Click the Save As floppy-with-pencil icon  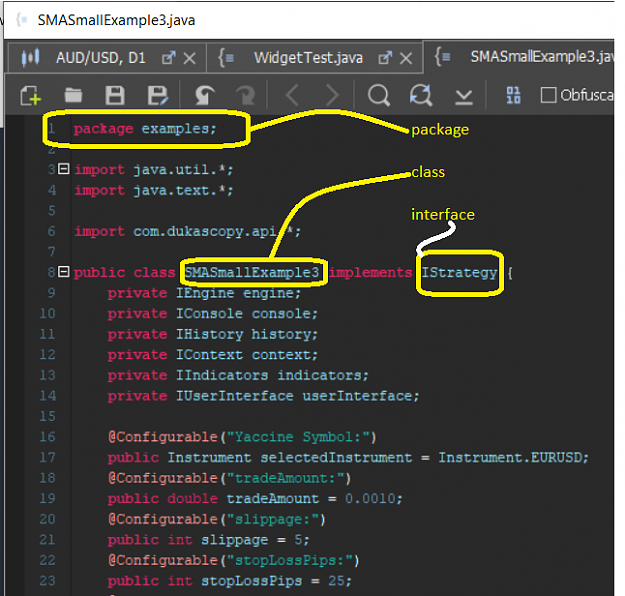coord(158,96)
